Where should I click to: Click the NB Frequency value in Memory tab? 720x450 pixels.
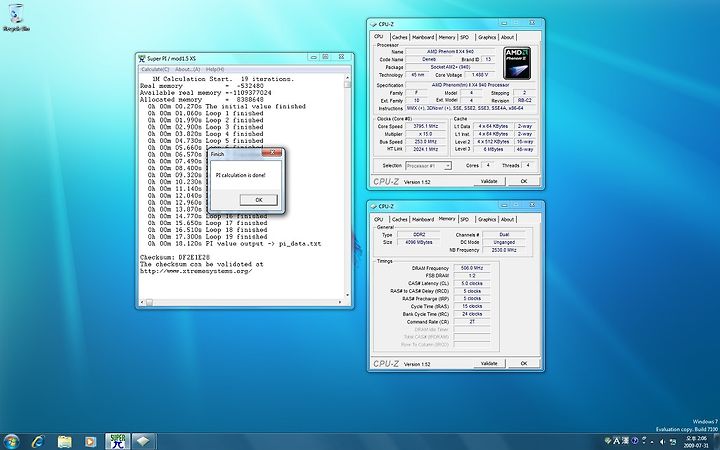(x=504, y=250)
